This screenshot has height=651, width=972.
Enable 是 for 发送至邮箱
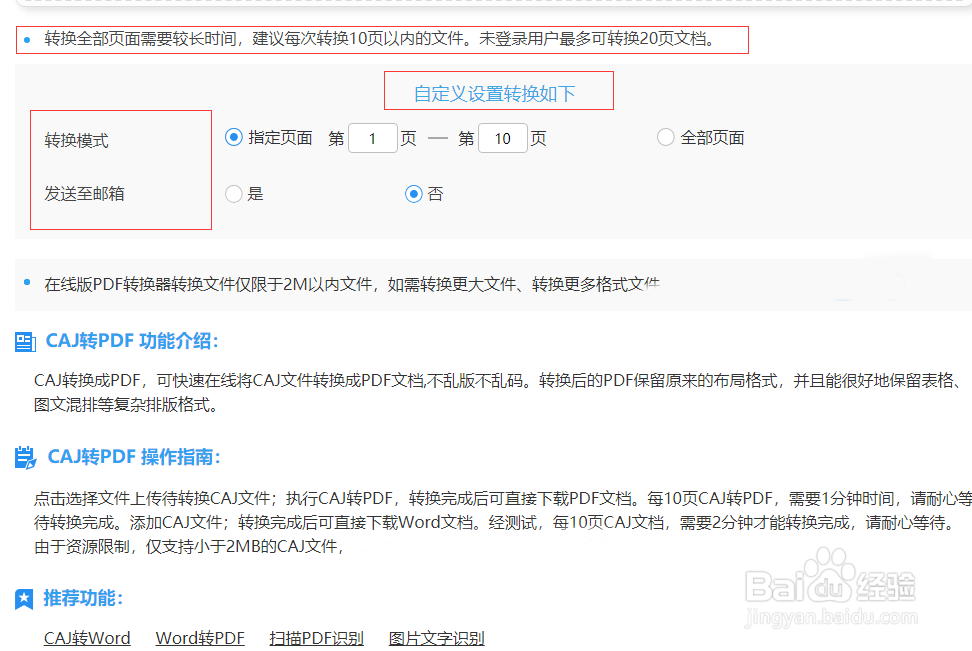231,193
